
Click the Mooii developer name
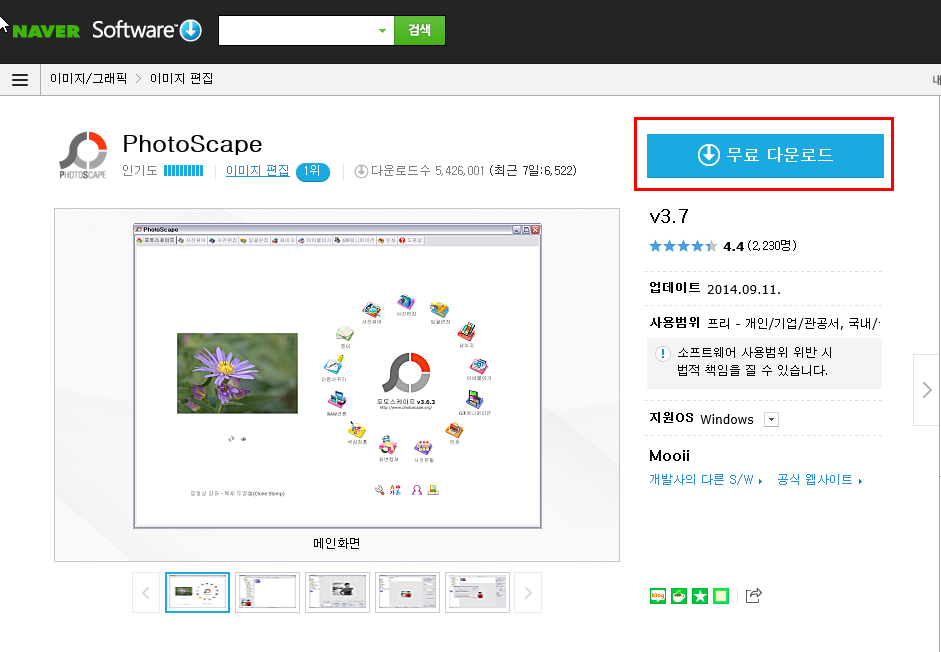point(669,456)
